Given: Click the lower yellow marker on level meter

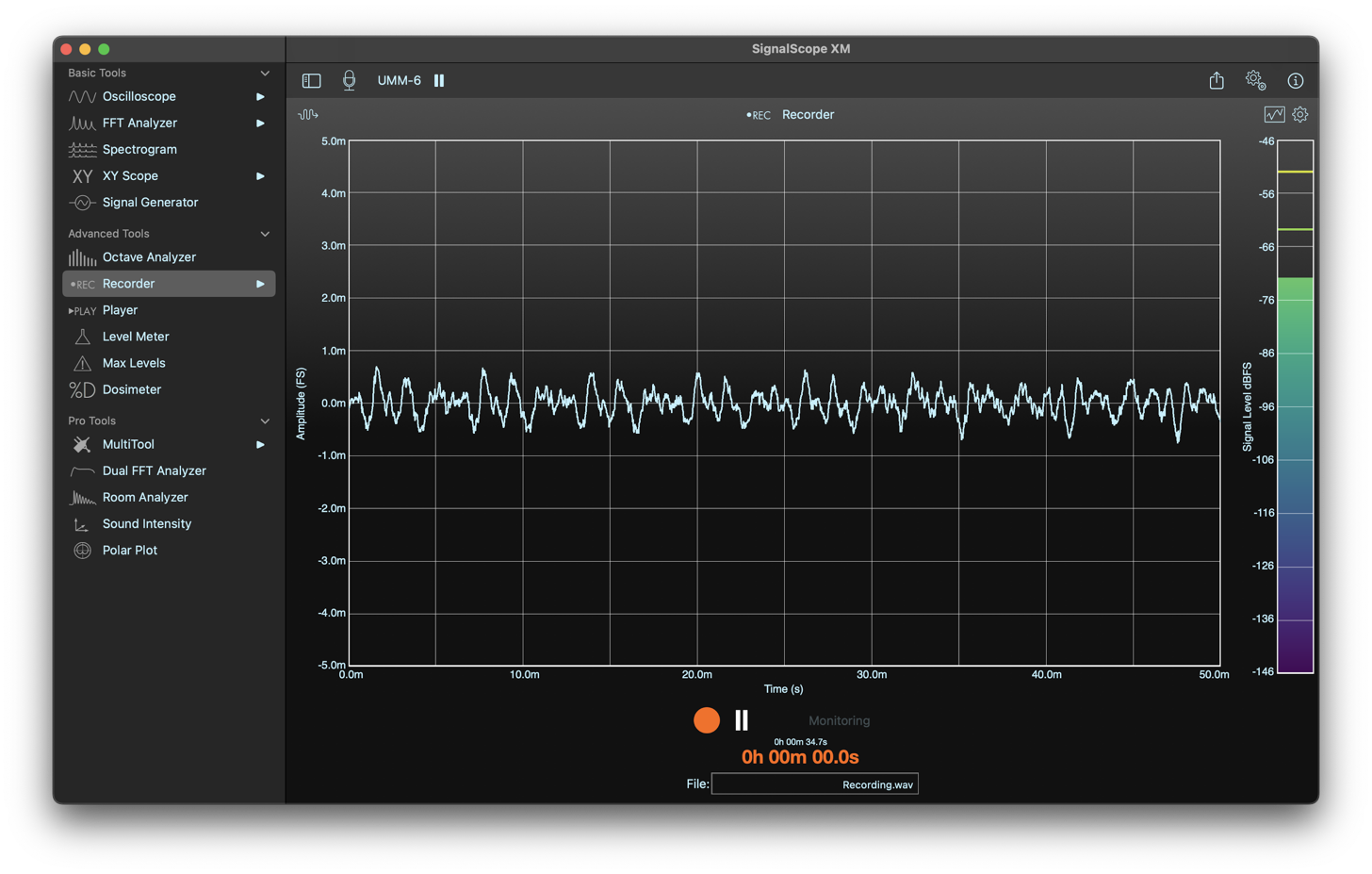Looking at the screenshot, I should (x=1295, y=229).
